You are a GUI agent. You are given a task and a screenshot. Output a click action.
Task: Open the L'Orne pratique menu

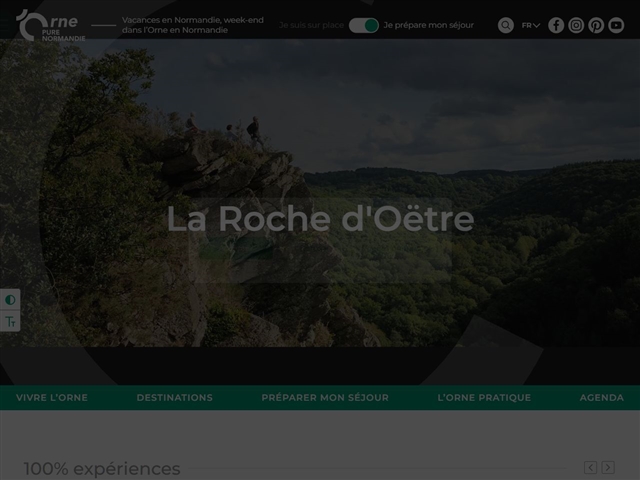(x=484, y=398)
